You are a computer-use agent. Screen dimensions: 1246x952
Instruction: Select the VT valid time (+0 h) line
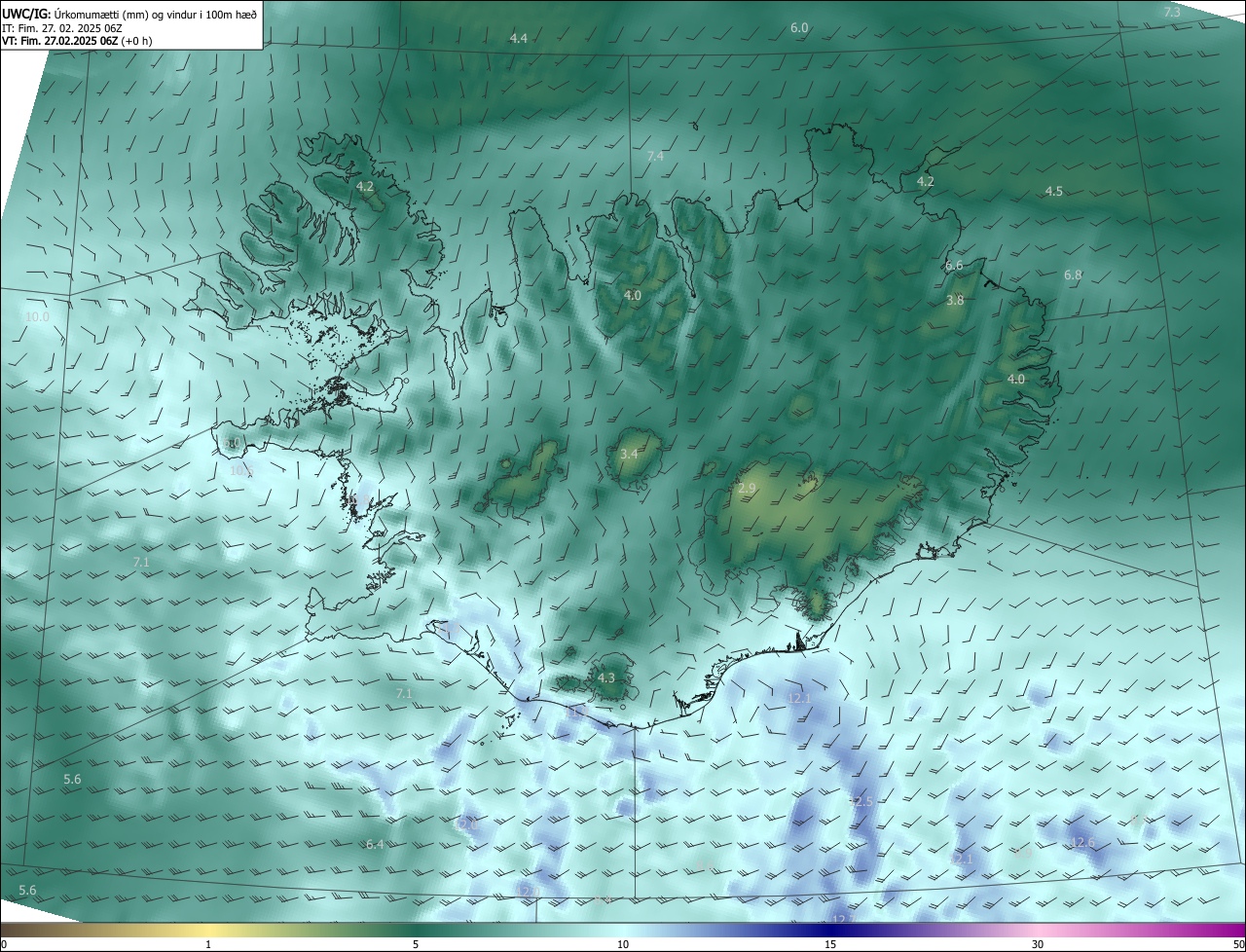[x=77, y=41]
